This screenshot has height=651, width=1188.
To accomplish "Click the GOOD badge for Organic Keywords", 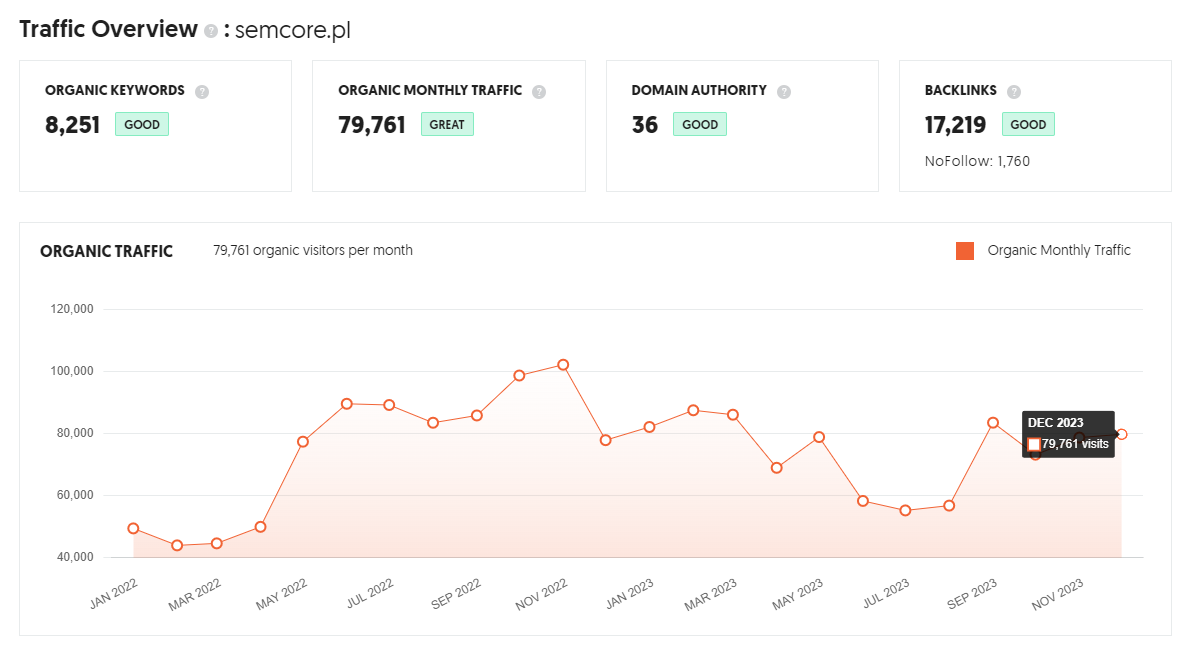I will pyautogui.click(x=142, y=124).
